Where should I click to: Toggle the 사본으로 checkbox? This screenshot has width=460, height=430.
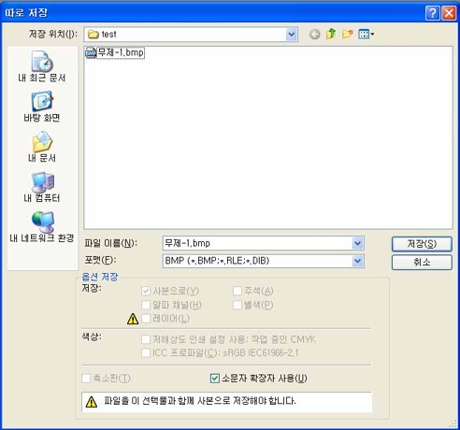(146, 291)
